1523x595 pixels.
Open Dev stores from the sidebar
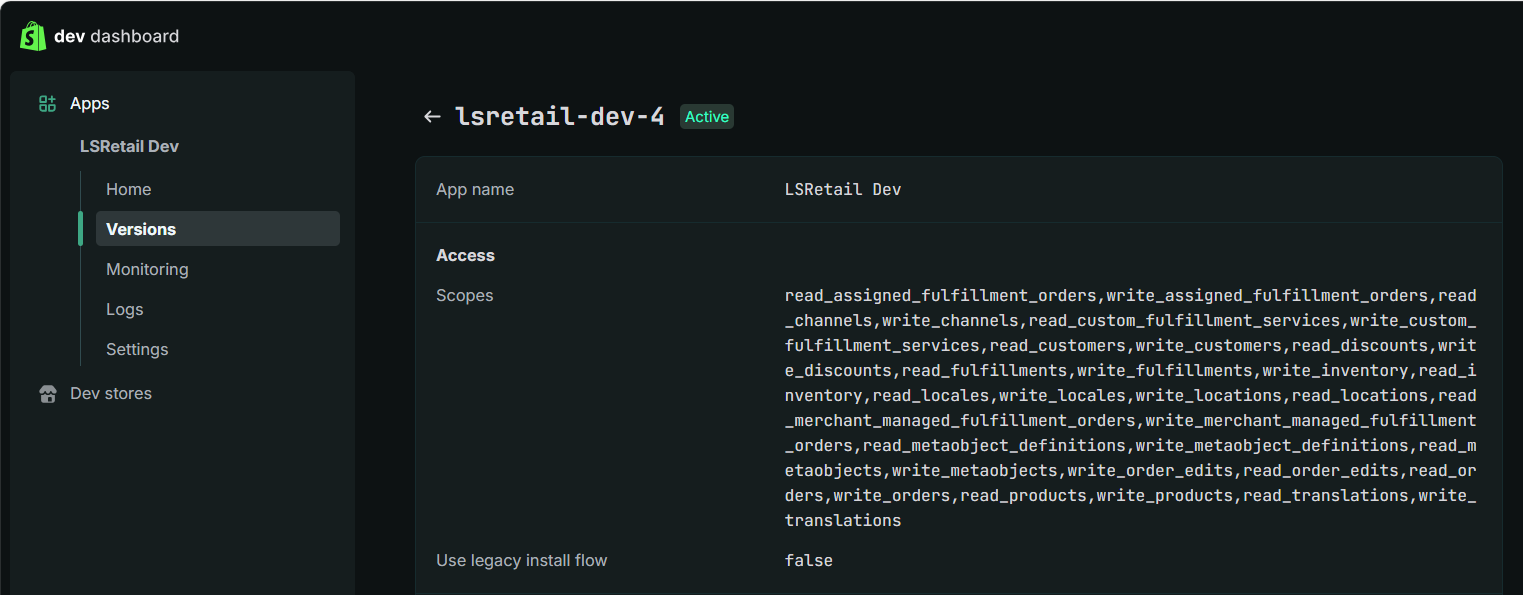(111, 394)
